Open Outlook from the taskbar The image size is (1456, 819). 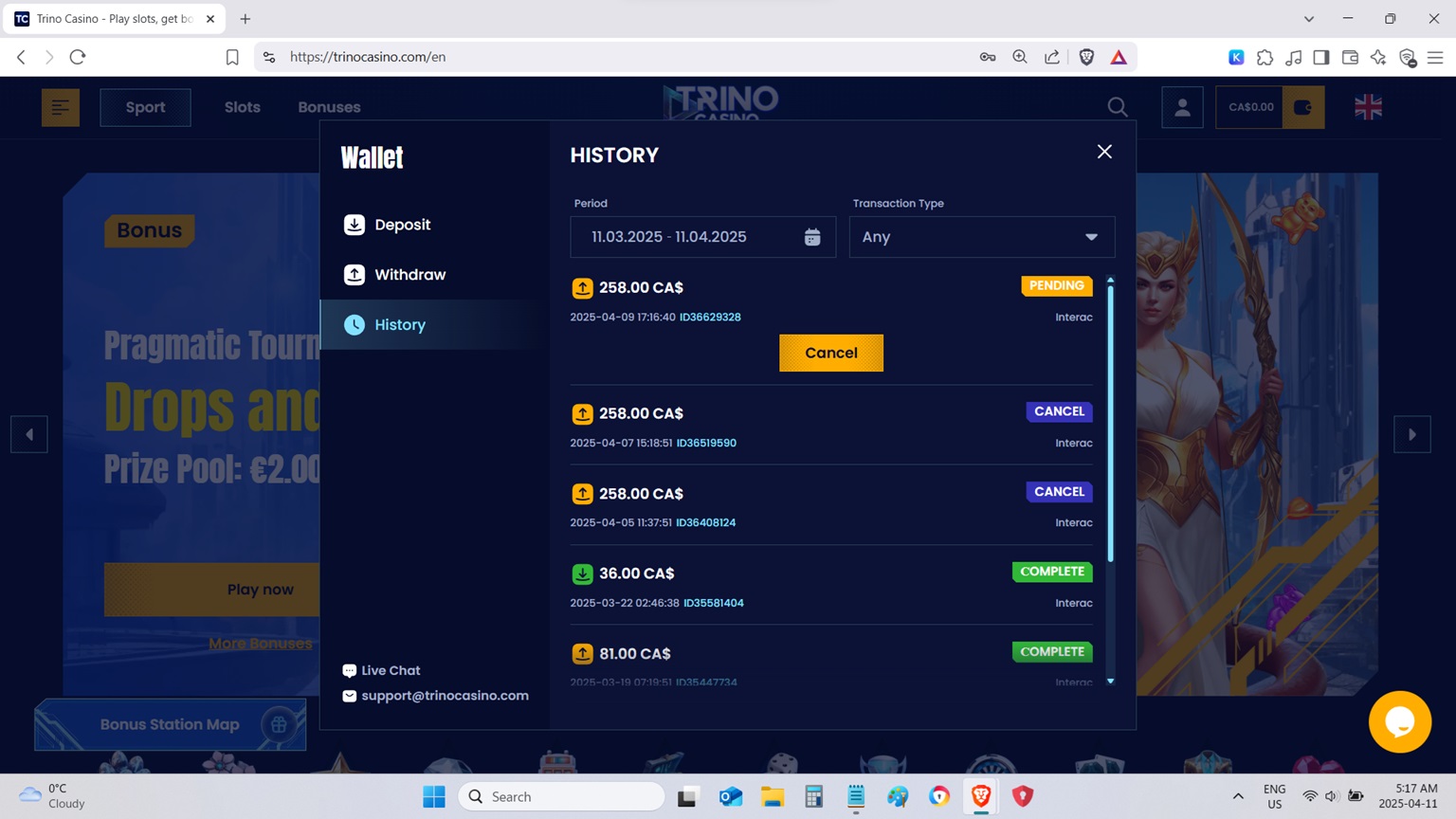coord(731,796)
